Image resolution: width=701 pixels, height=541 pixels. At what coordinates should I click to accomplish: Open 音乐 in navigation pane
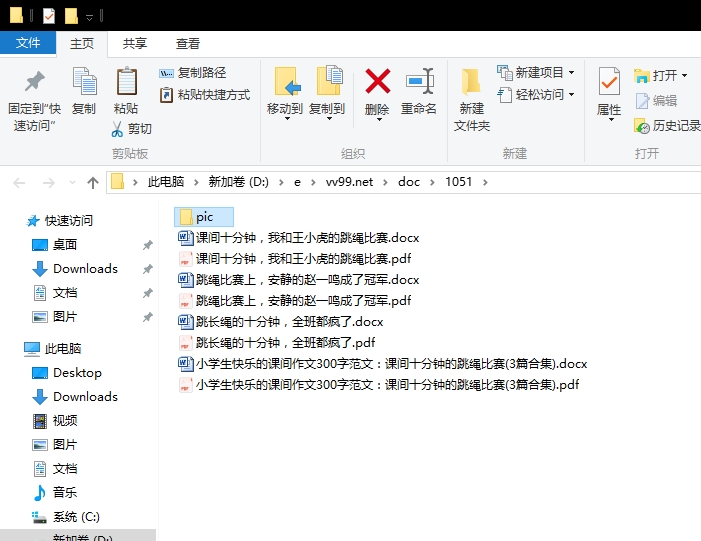55,492
